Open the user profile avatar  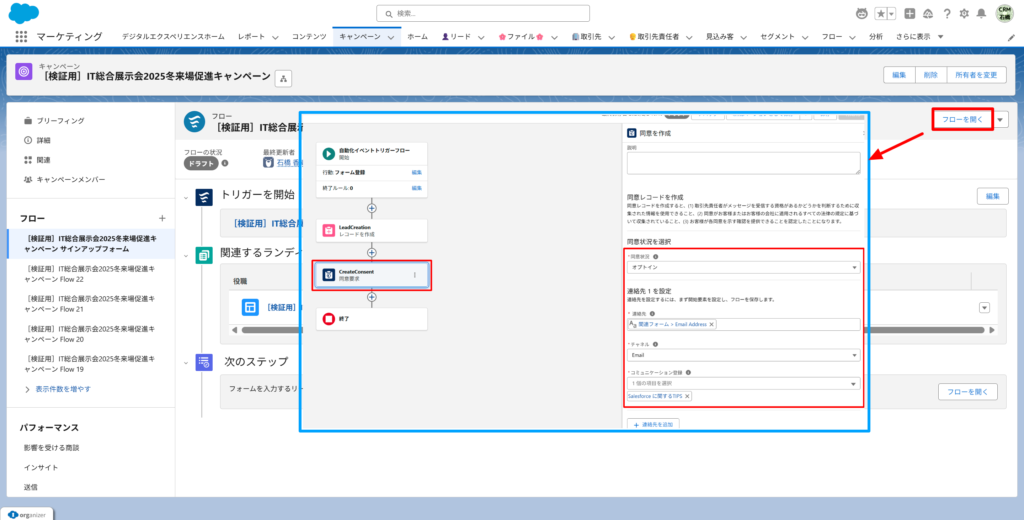[1004, 13]
